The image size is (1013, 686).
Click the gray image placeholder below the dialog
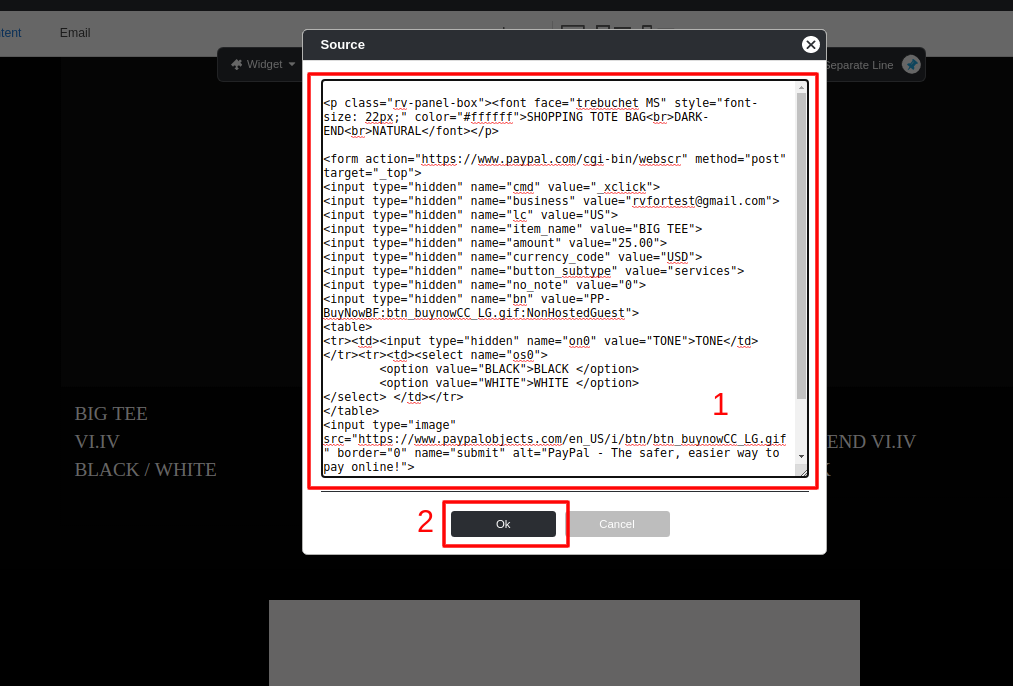click(564, 643)
